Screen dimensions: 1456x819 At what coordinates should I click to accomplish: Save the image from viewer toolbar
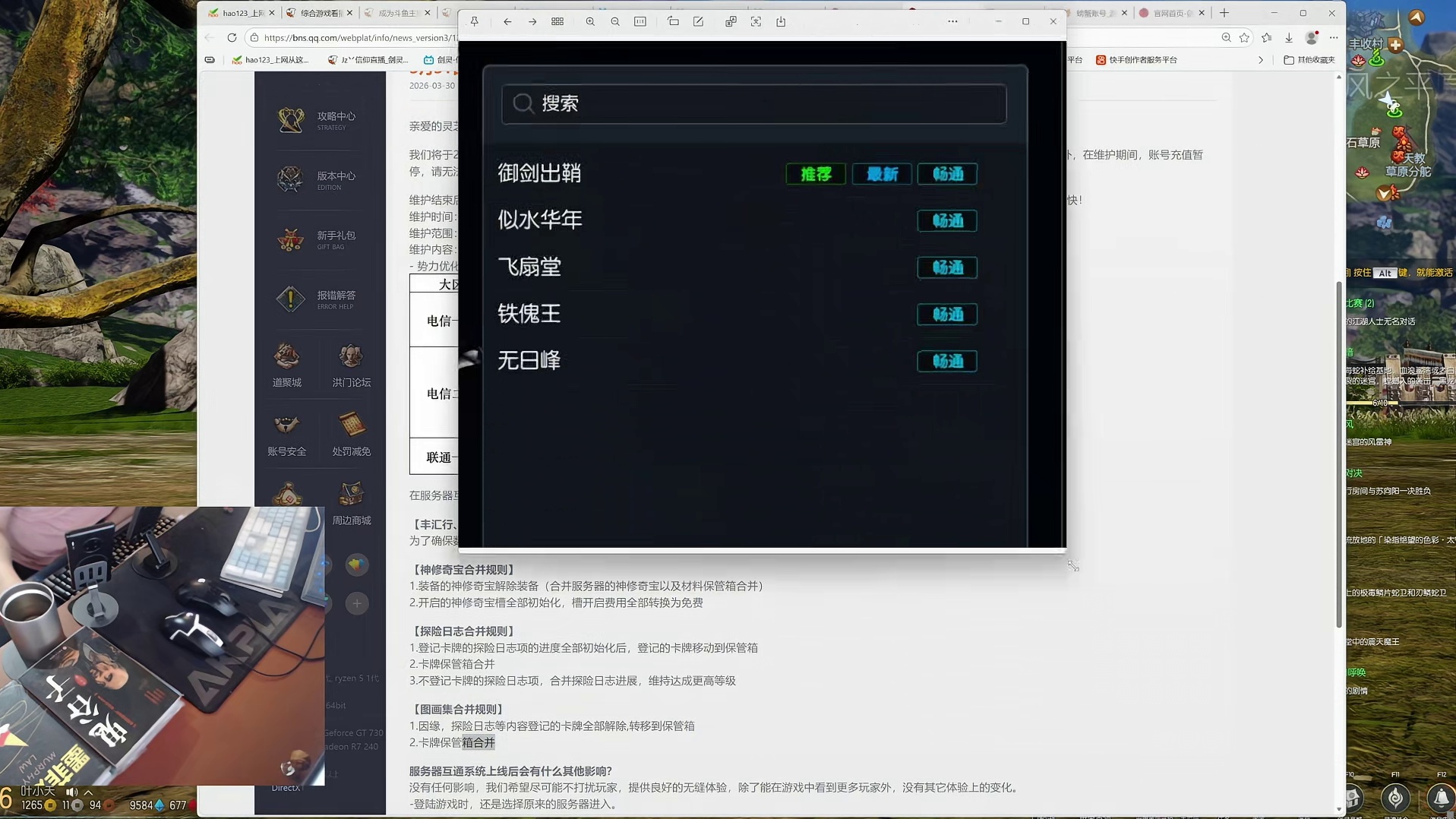pos(781,22)
